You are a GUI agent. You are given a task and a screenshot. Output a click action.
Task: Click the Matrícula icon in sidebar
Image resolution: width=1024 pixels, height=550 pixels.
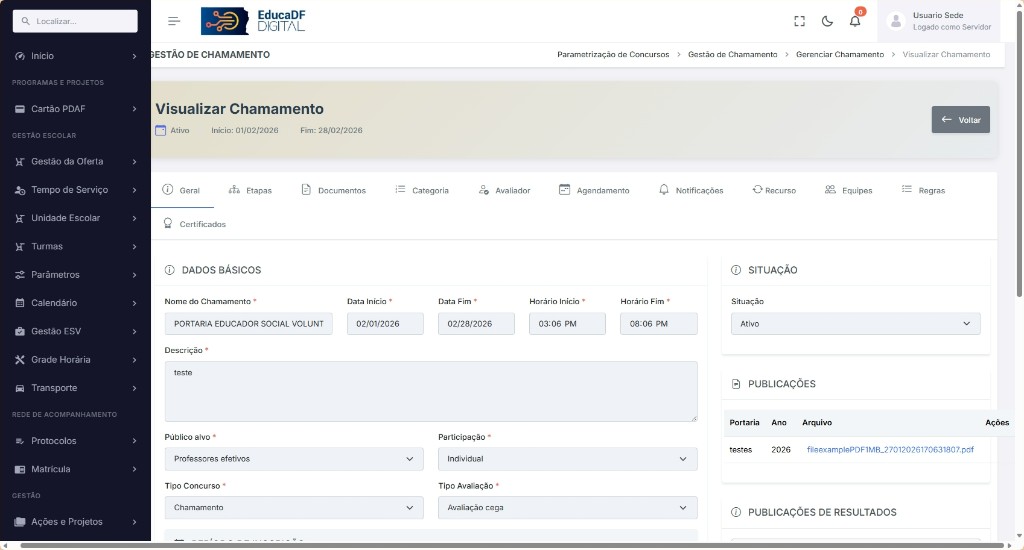(x=20, y=469)
